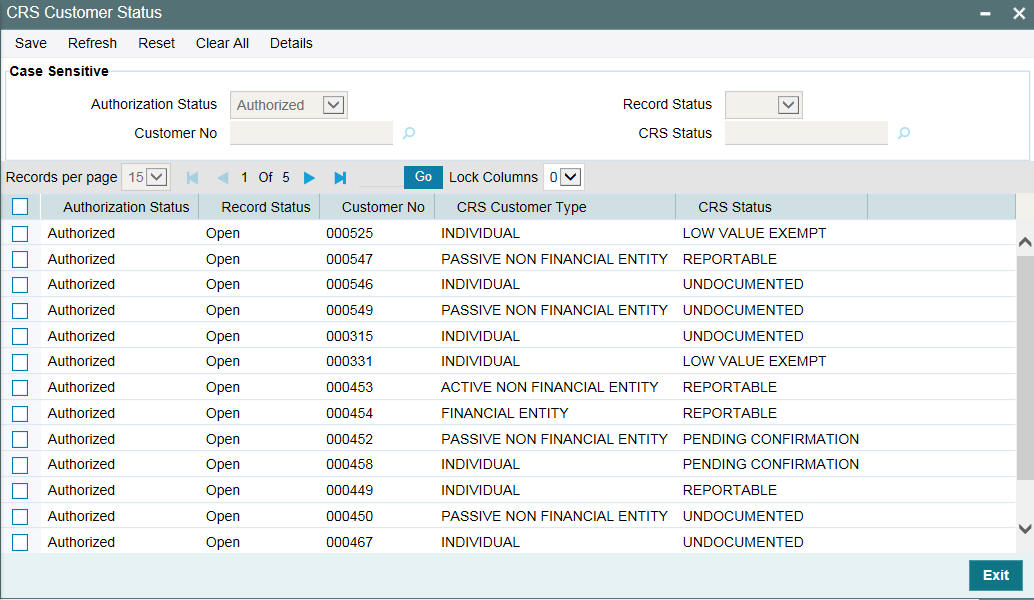Select checkbox for customer 000546

[x=20, y=285]
